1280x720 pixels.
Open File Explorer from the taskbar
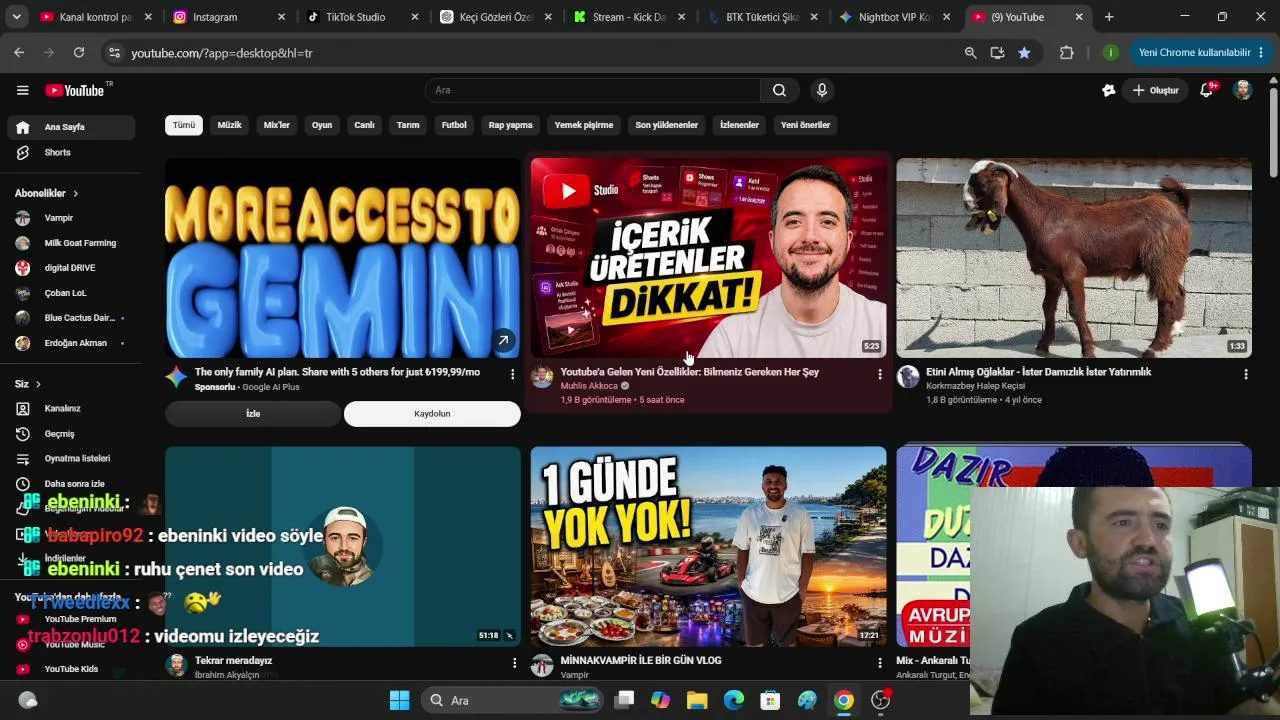(697, 700)
